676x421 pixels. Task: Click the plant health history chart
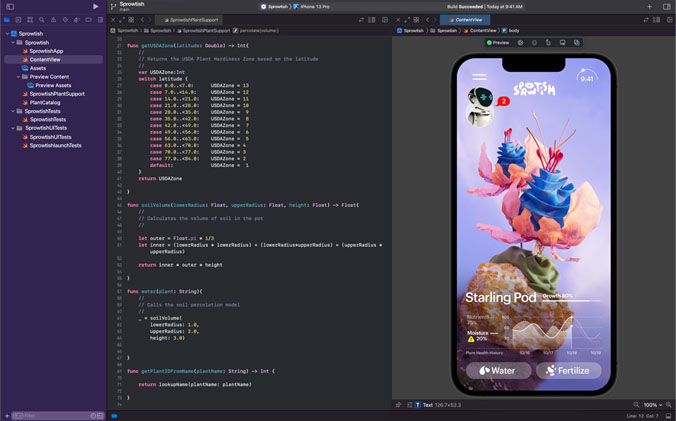pyautogui.click(x=556, y=333)
